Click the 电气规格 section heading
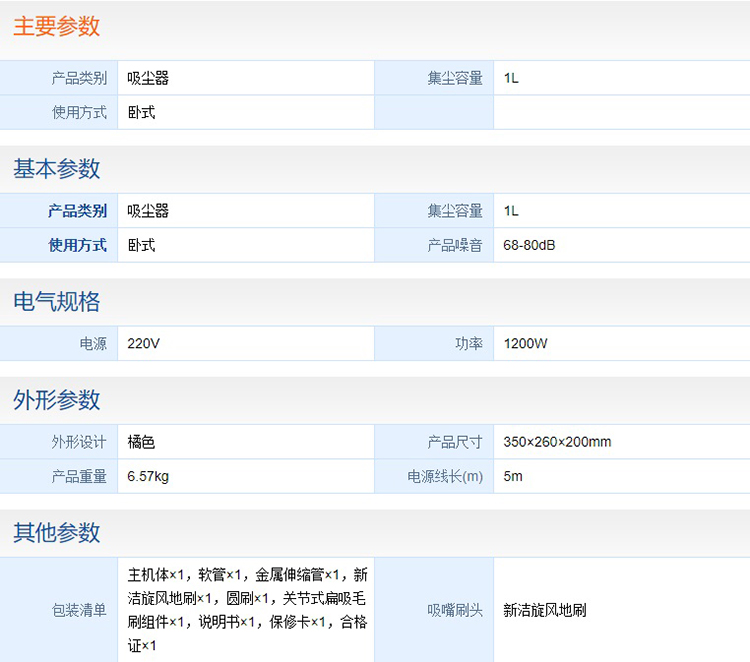Viewport: 750px width, 662px height. pyautogui.click(x=56, y=301)
